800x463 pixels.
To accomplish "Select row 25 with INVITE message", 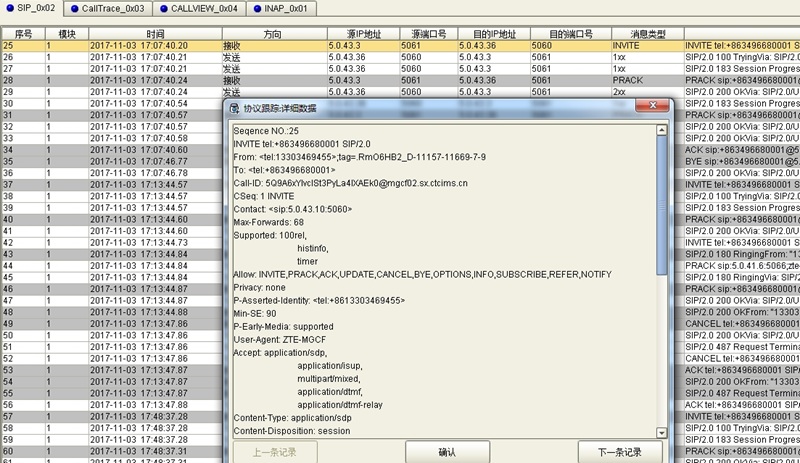I will [400, 45].
